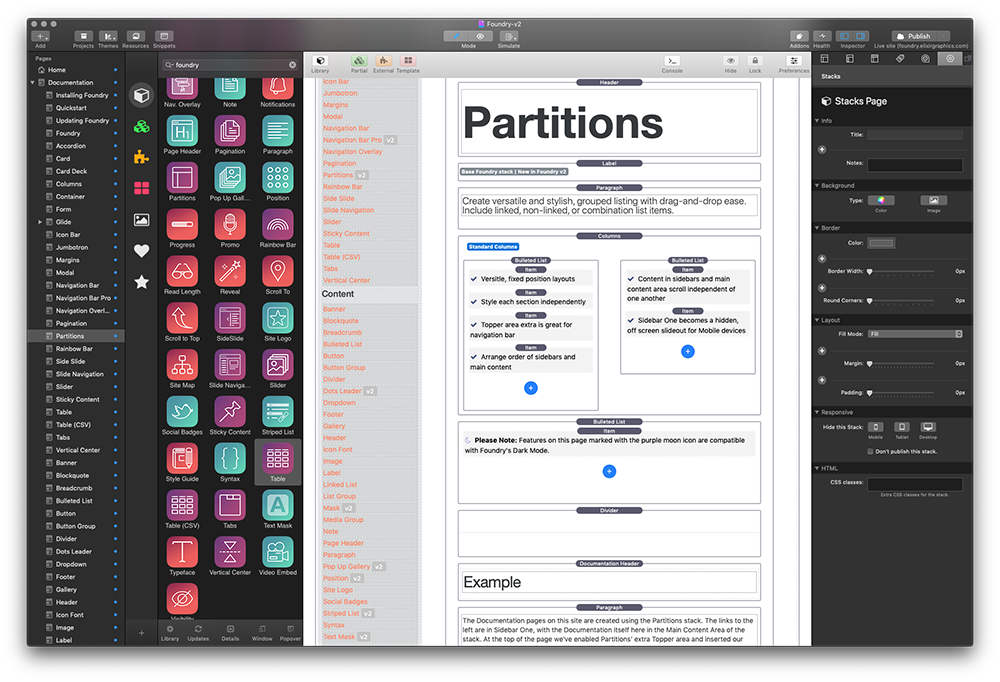Toggle Hide eye in the edit toolbar
Image resolution: width=1000 pixels, height=682 pixels.
point(730,61)
